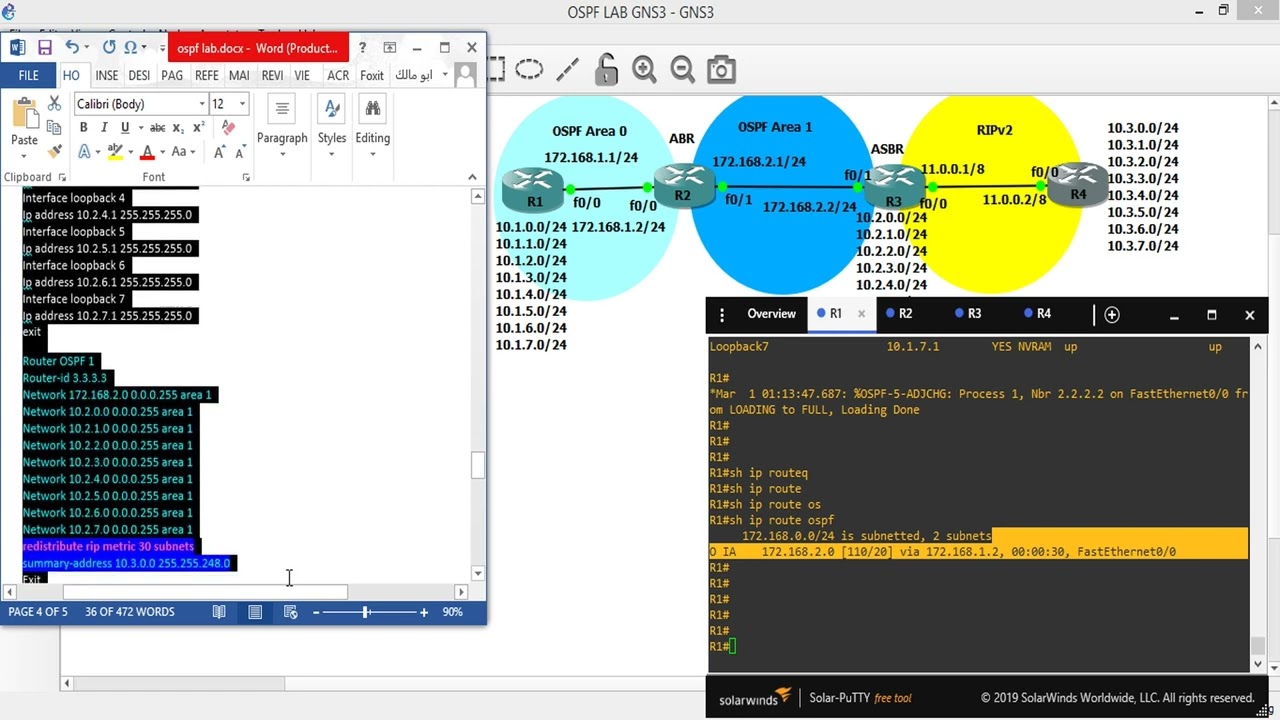Grow font size with the larger A
Image resolution: width=1280 pixels, height=720 pixels.
[x=219, y=152]
